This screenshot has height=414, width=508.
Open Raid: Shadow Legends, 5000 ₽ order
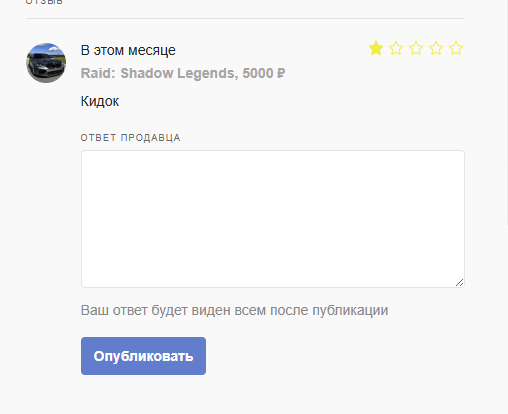183,73
